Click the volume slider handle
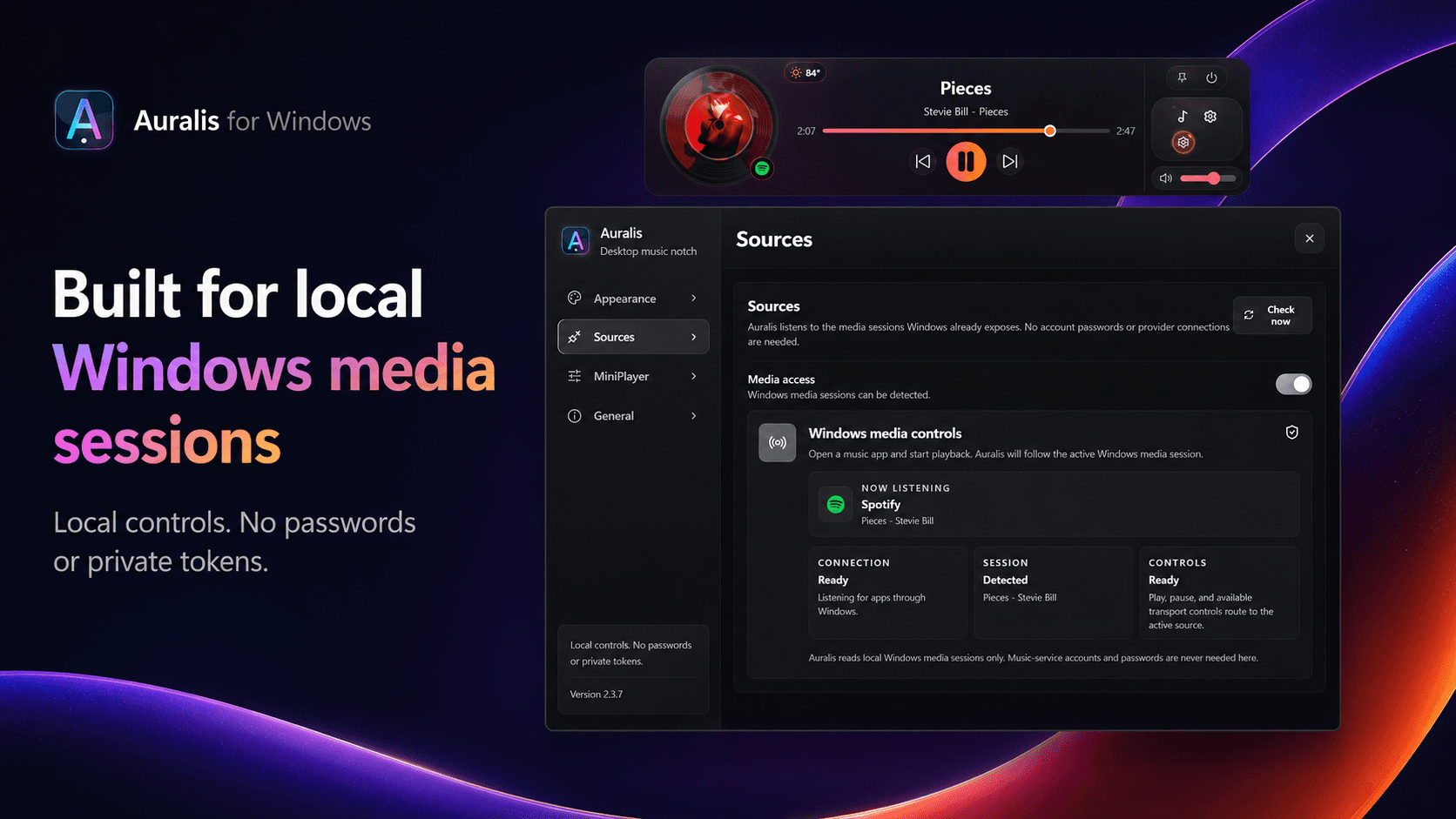 pos(1213,178)
